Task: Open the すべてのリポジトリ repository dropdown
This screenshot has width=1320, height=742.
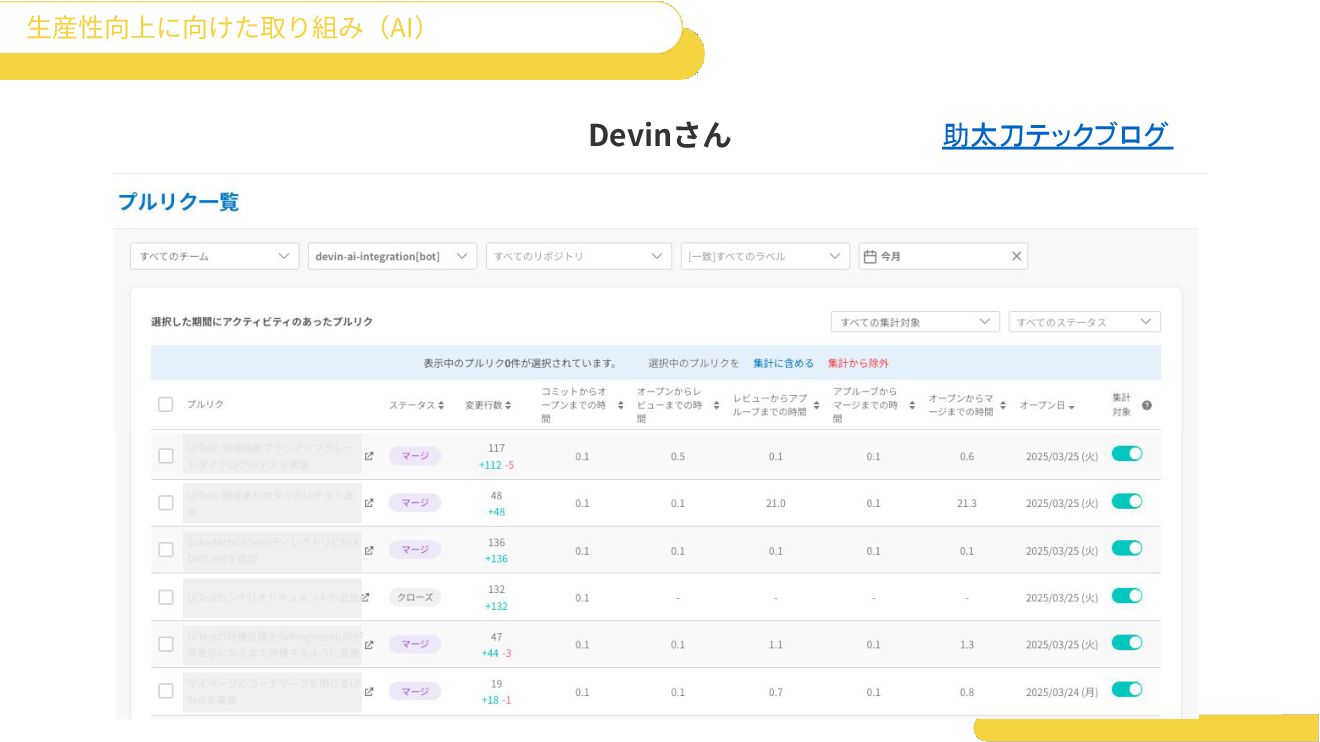Action: point(579,256)
